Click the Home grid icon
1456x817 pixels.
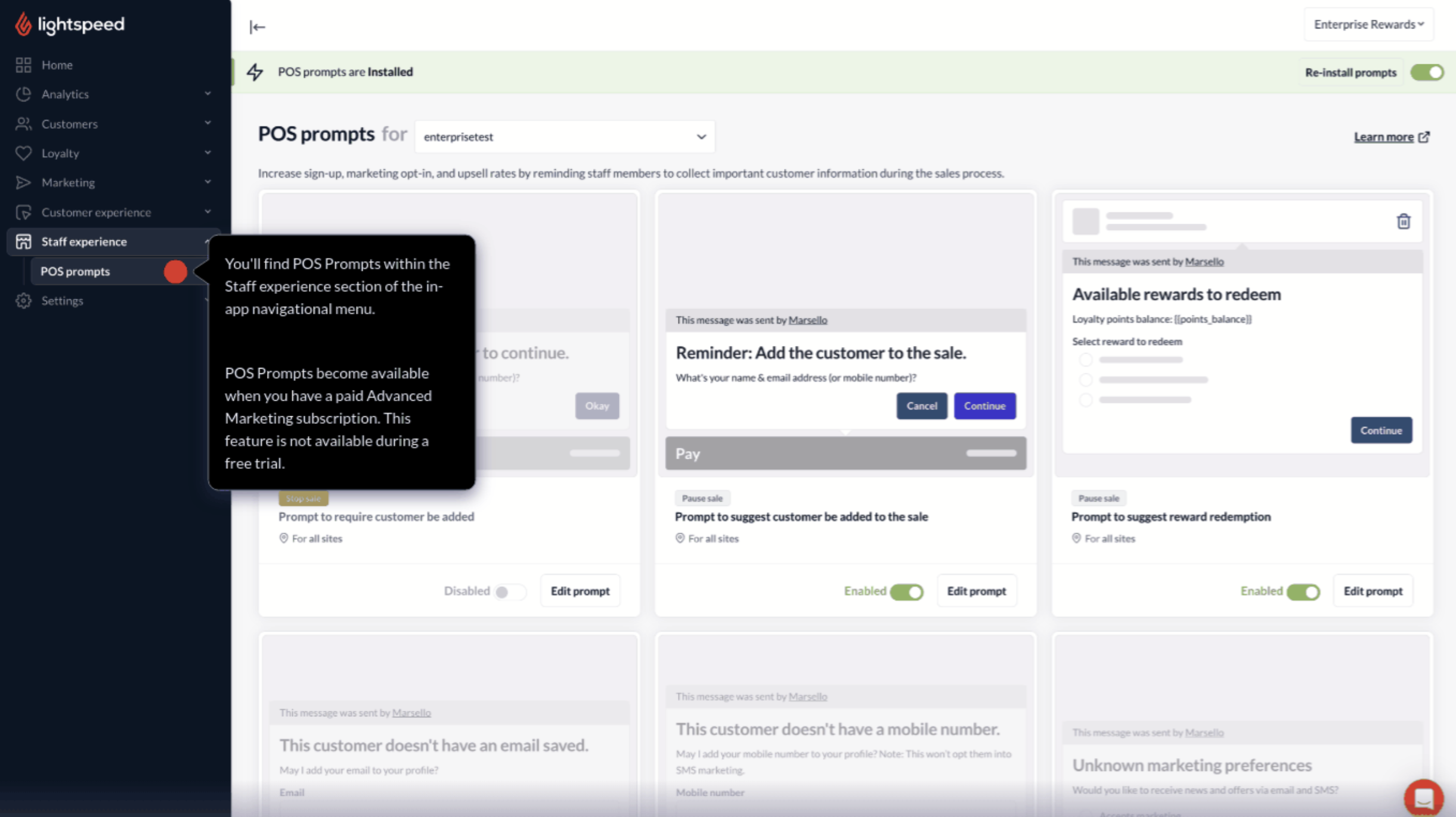click(x=23, y=65)
